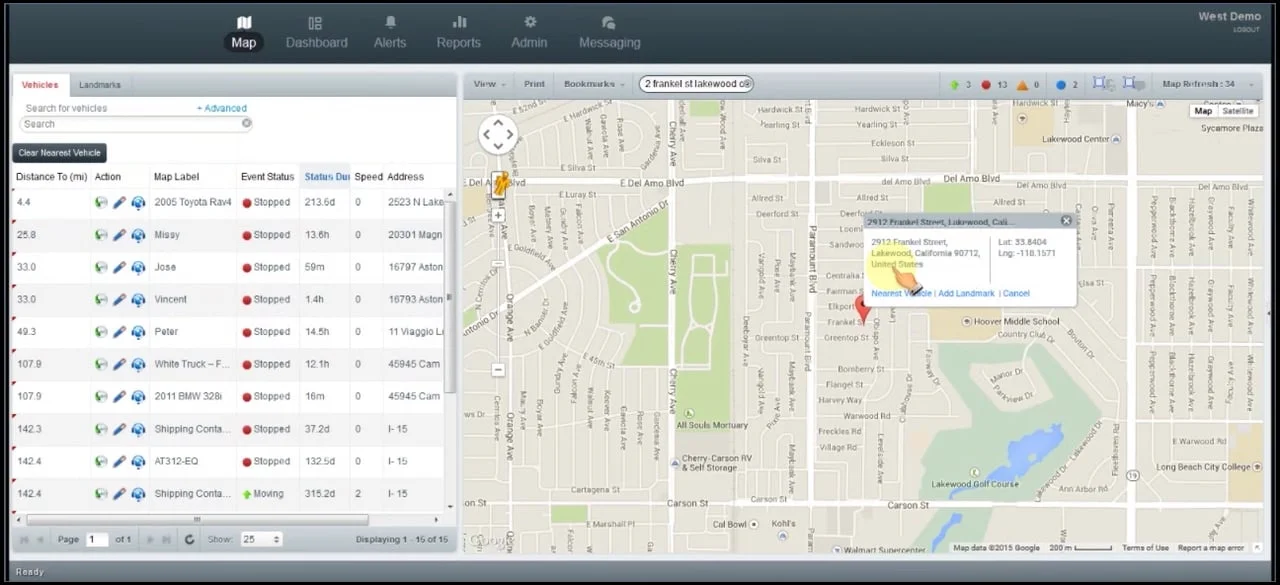
Task: Open the Map Refresh dropdown
Action: (1207, 84)
